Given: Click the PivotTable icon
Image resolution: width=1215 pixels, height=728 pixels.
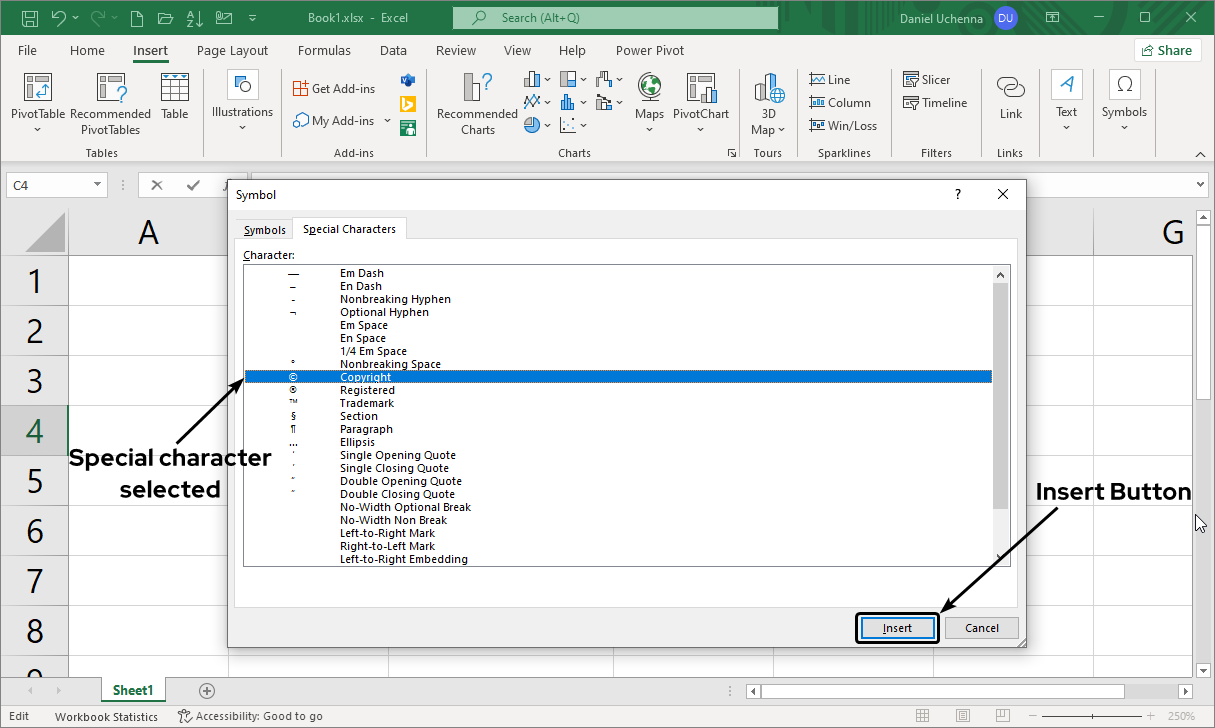Looking at the screenshot, I should click(x=37, y=89).
